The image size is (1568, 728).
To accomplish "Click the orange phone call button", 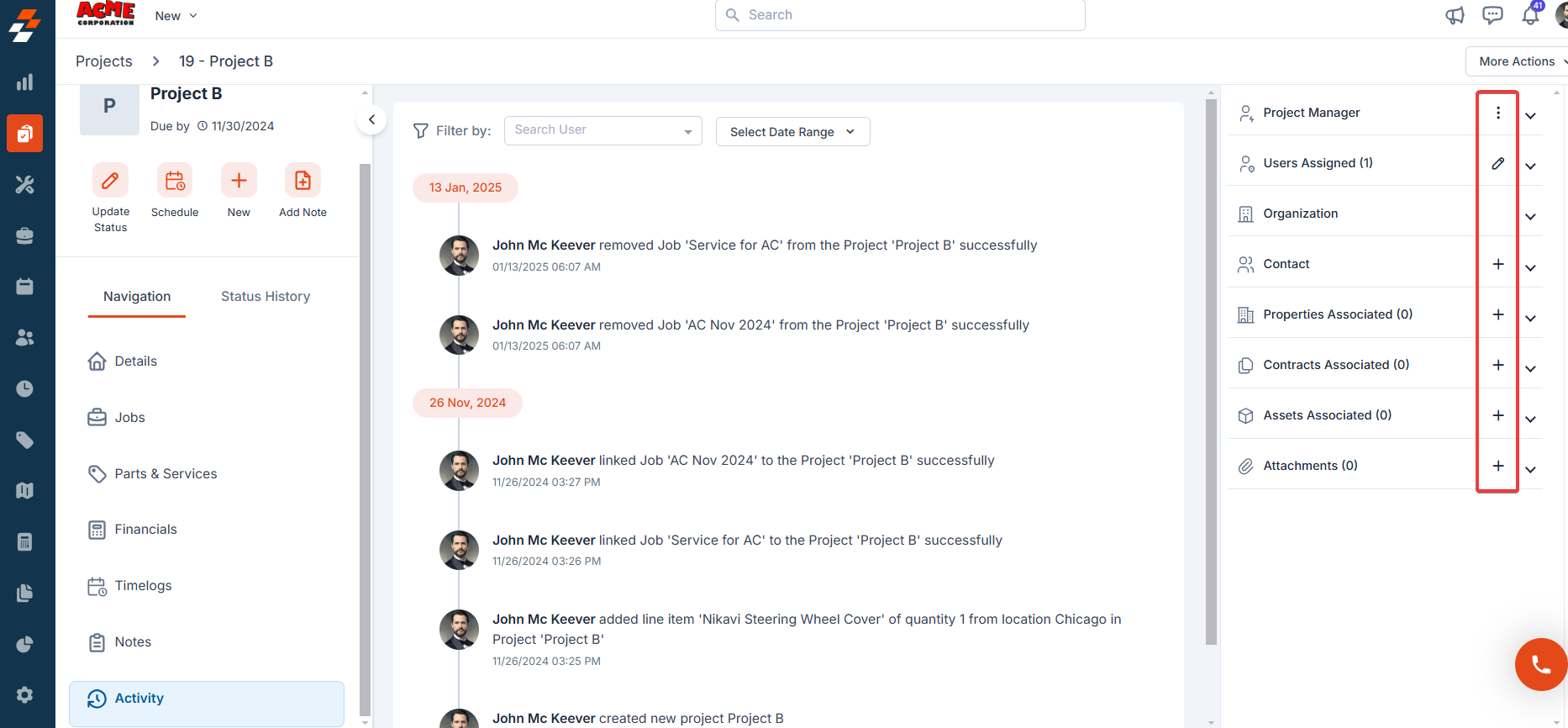I will pyautogui.click(x=1541, y=664).
